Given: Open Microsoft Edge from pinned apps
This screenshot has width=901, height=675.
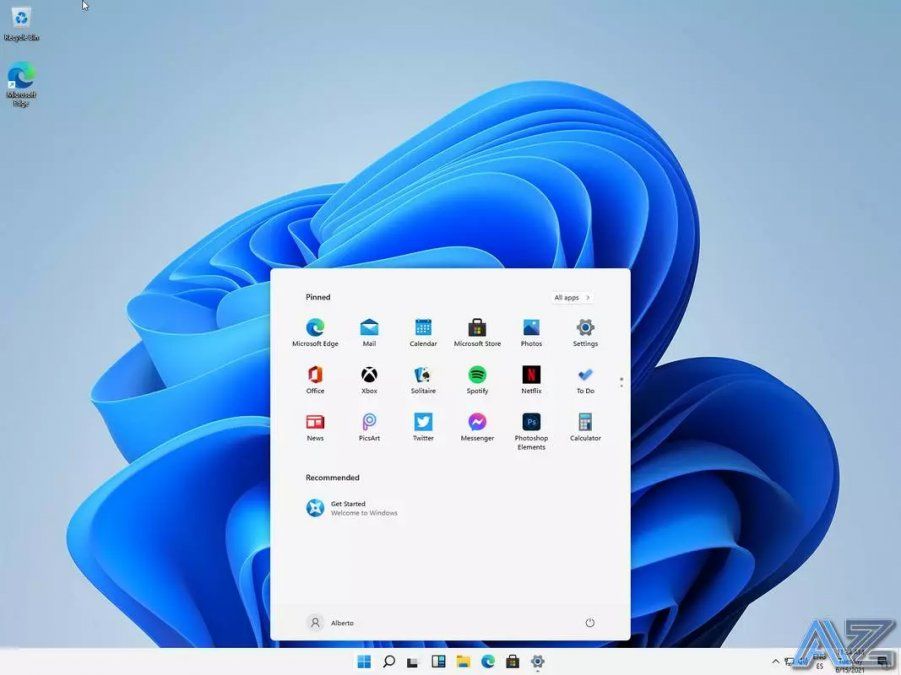Looking at the screenshot, I should 315,328.
